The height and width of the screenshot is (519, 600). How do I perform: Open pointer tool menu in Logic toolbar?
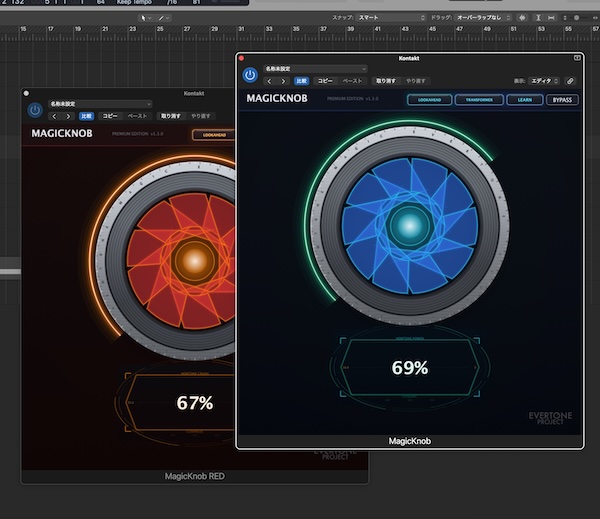(146, 18)
